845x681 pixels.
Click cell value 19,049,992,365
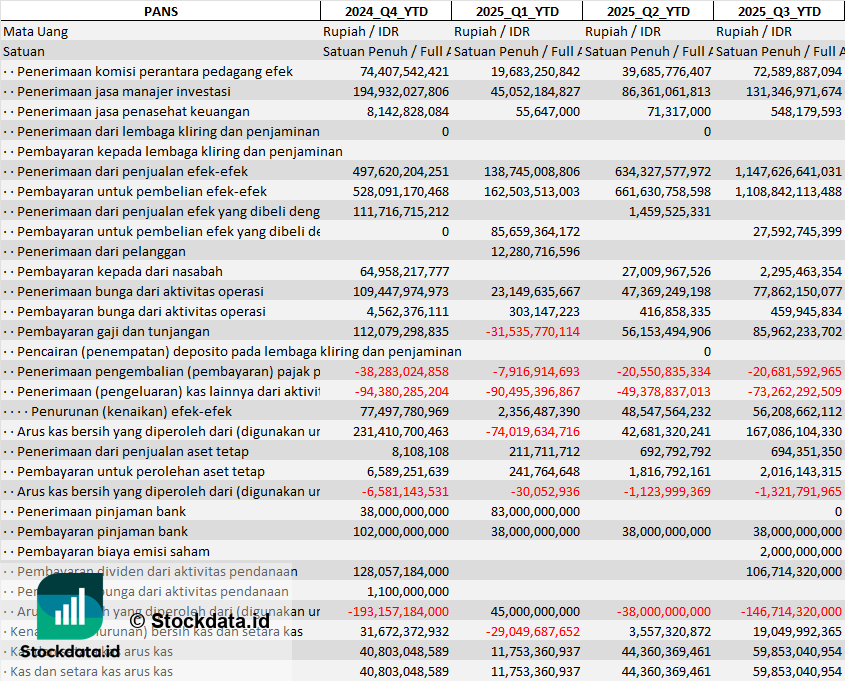coord(798,631)
